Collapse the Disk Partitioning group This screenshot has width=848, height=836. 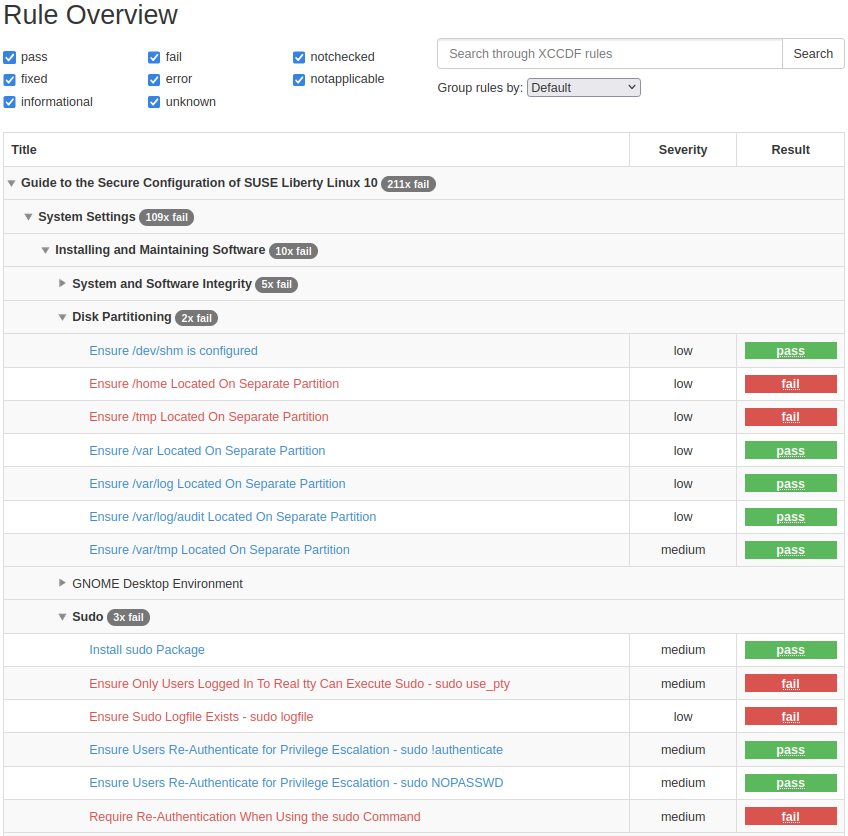pyautogui.click(x=62, y=317)
